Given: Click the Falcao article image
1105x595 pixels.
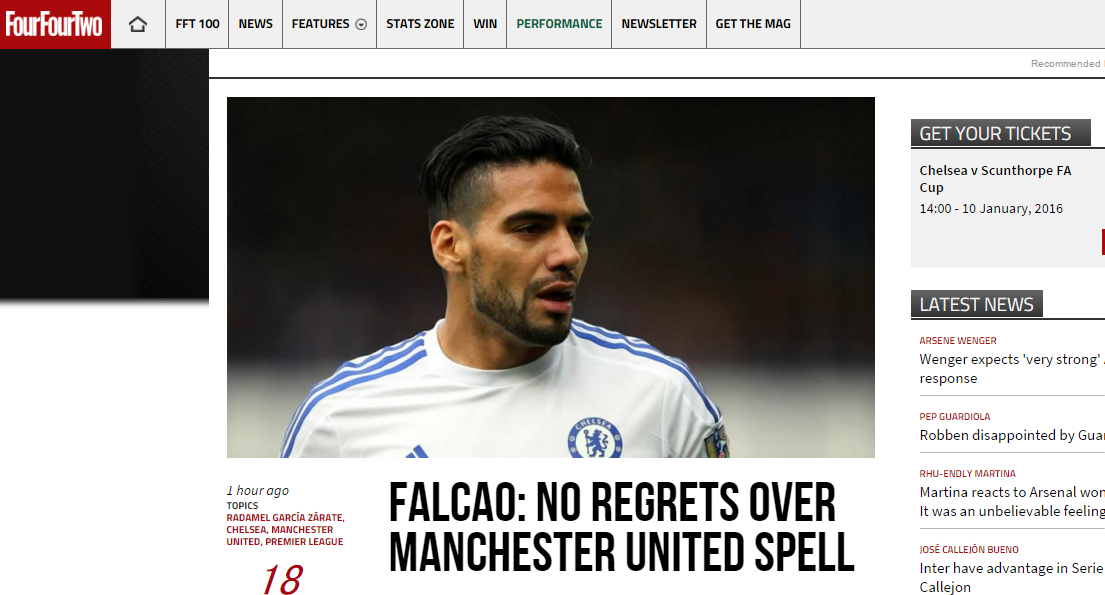Looking at the screenshot, I should click(x=550, y=277).
